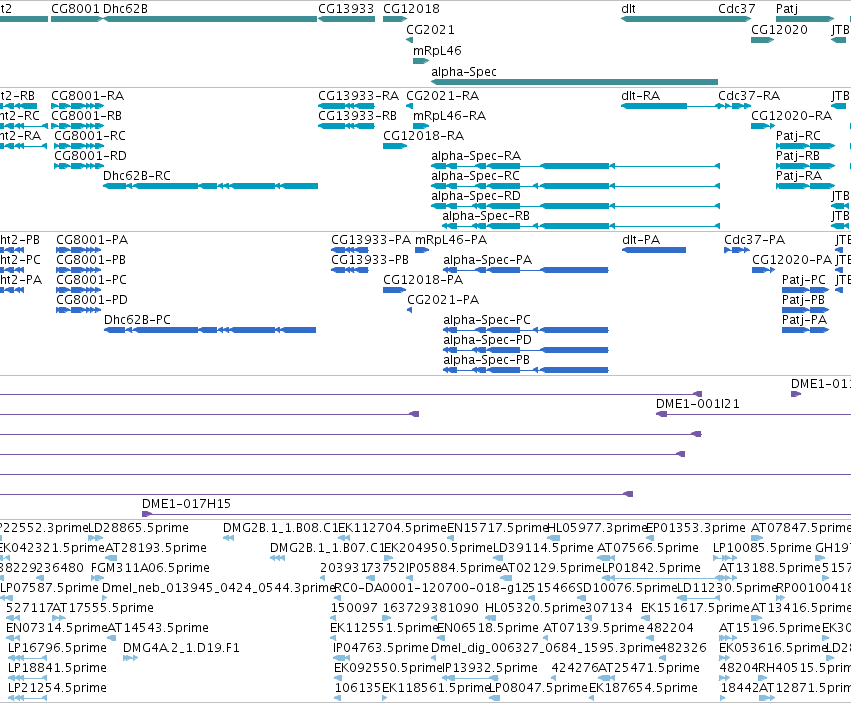Select the Dhc62B gene bar
Viewport: 851px width, 703px height.
coord(210,19)
